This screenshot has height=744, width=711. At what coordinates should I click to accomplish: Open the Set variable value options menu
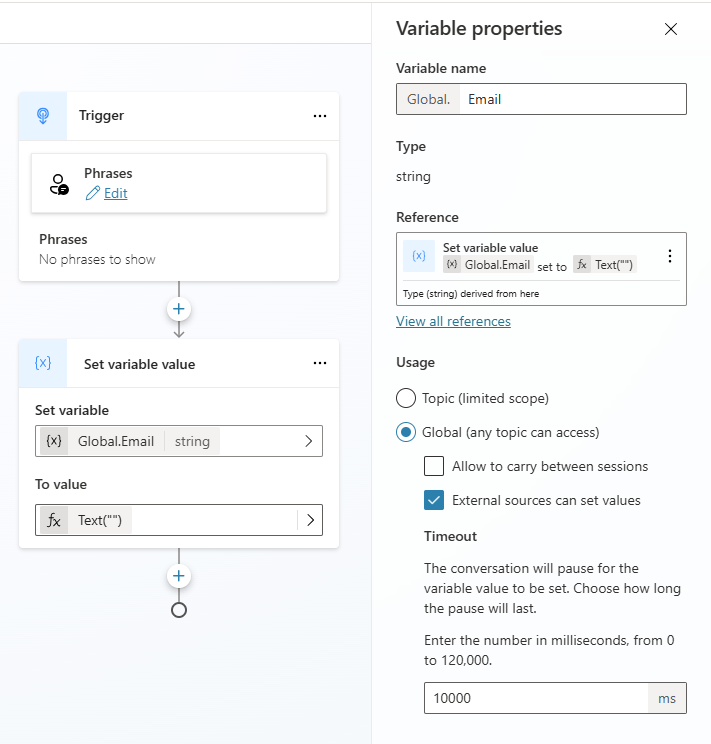click(x=319, y=364)
